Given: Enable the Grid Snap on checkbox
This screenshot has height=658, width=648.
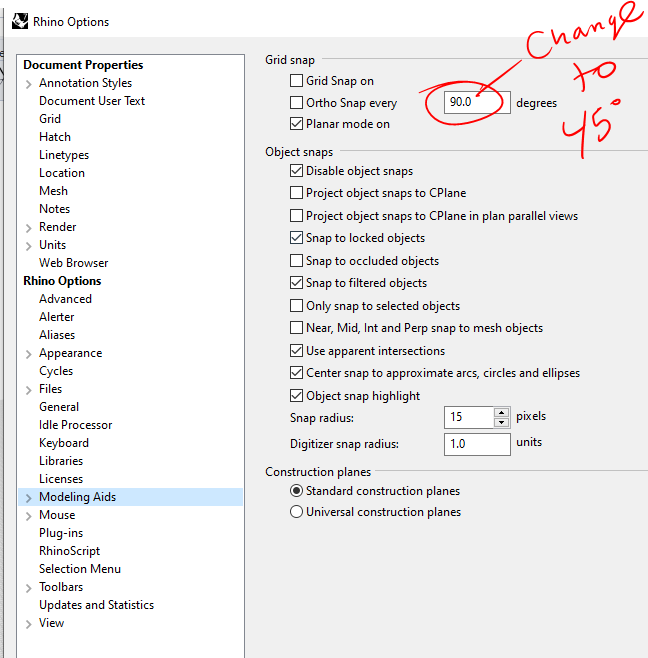Looking at the screenshot, I should pyautogui.click(x=296, y=80).
